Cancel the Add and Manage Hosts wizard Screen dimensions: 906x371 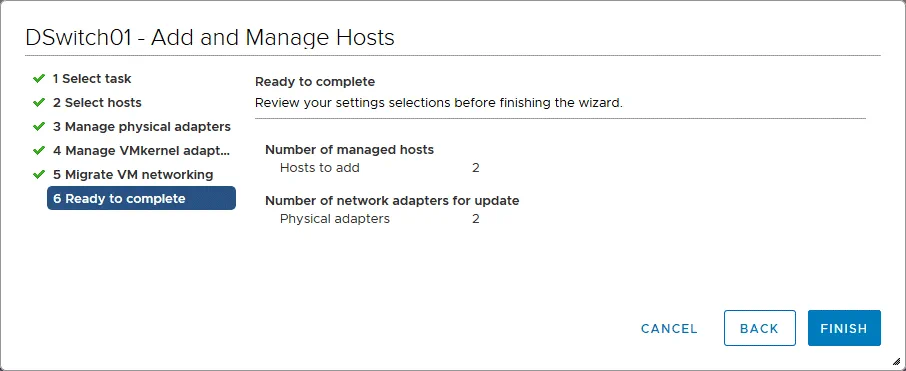pyautogui.click(x=669, y=329)
